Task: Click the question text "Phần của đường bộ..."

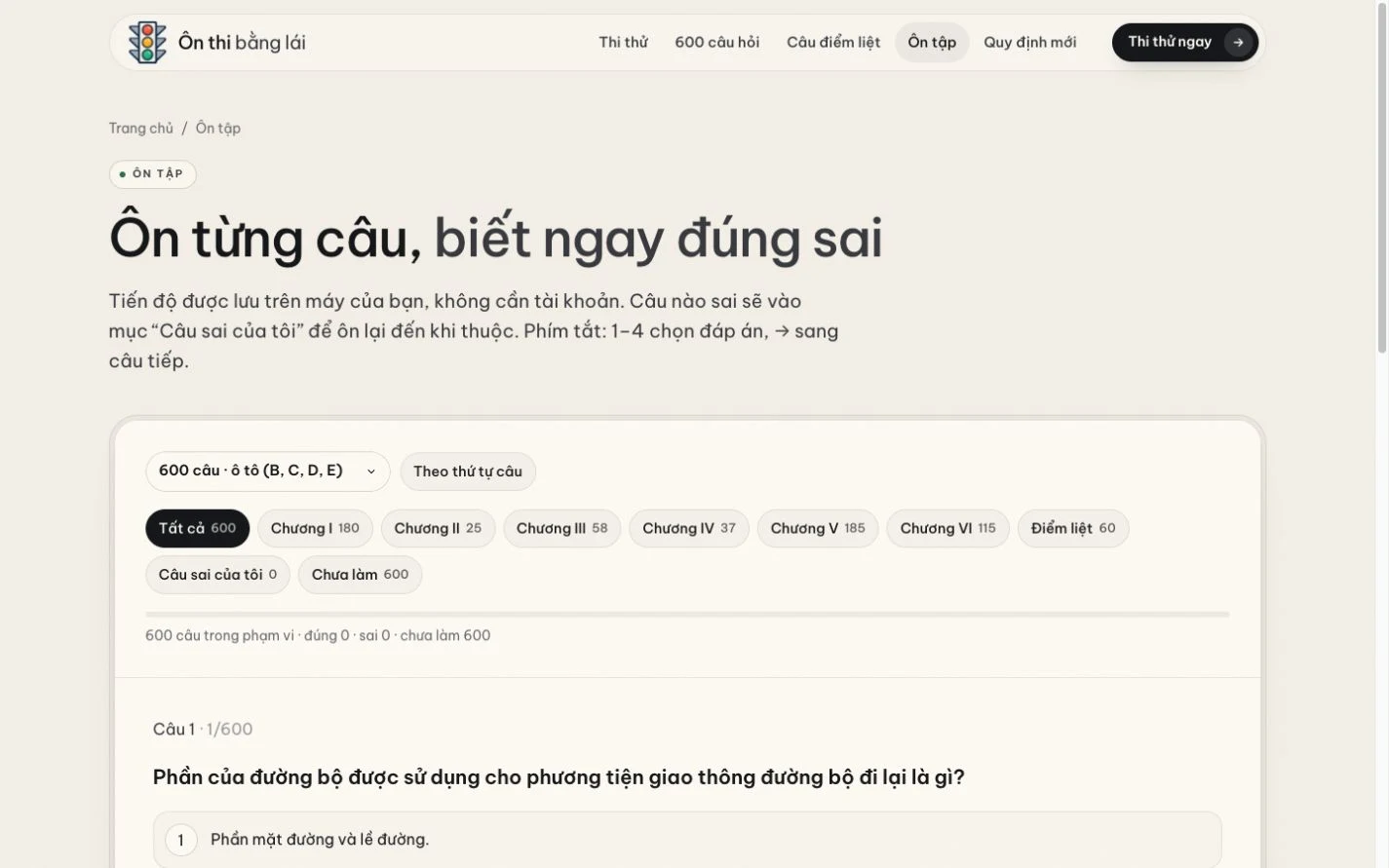Action: [x=559, y=777]
